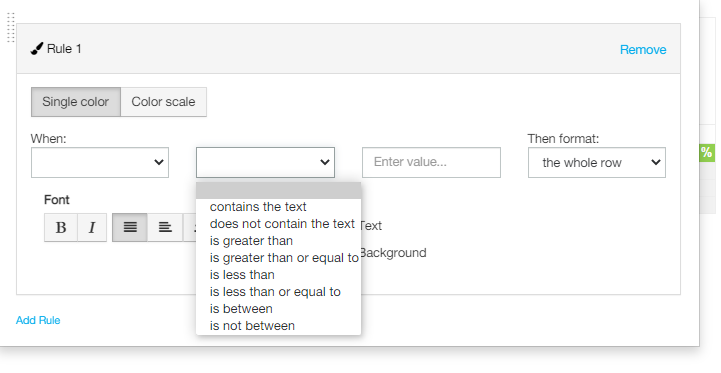The width and height of the screenshot is (721, 373).
Task: Toggle italic font formatting
Action: click(92, 227)
